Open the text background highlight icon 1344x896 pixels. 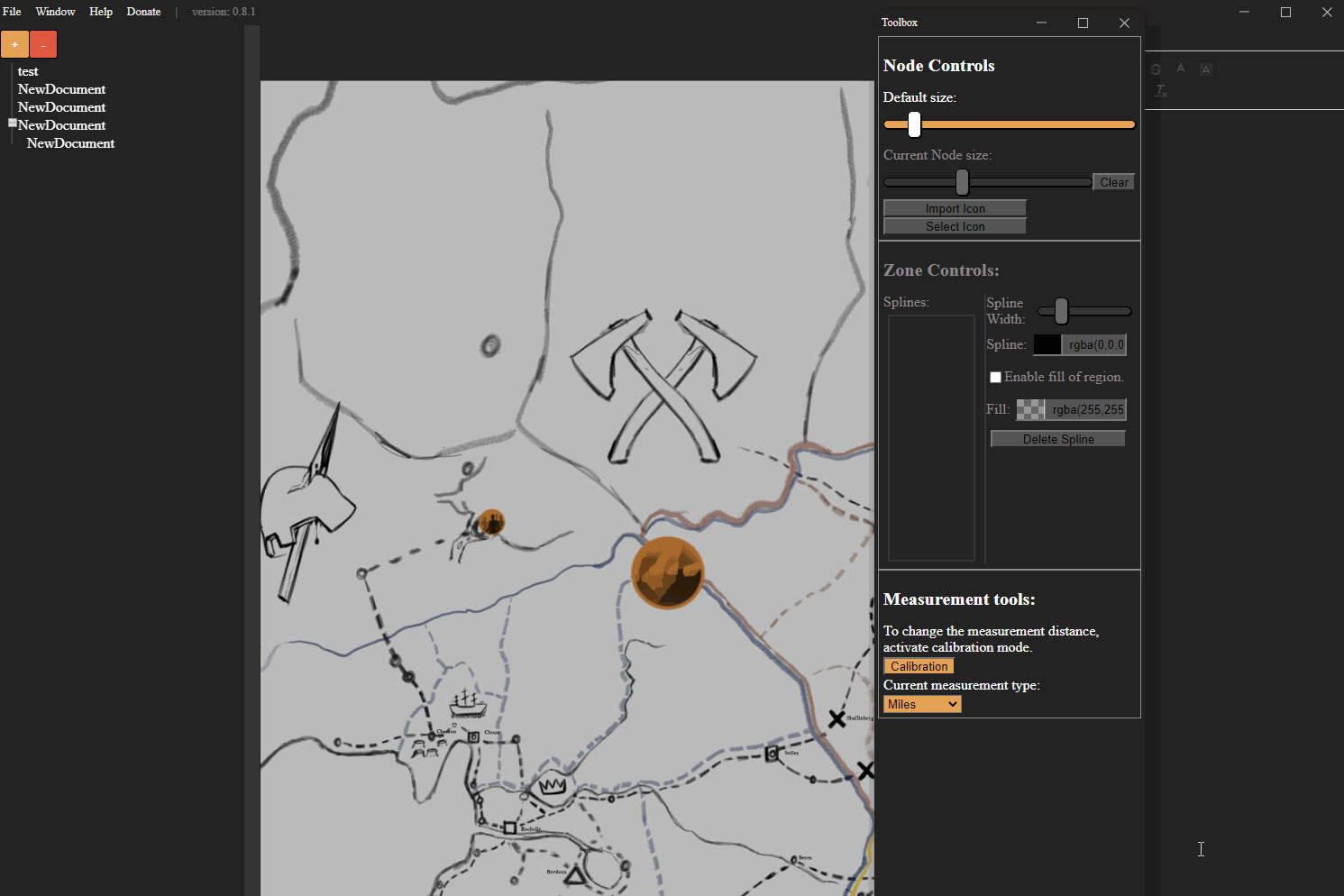pos(1206,69)
